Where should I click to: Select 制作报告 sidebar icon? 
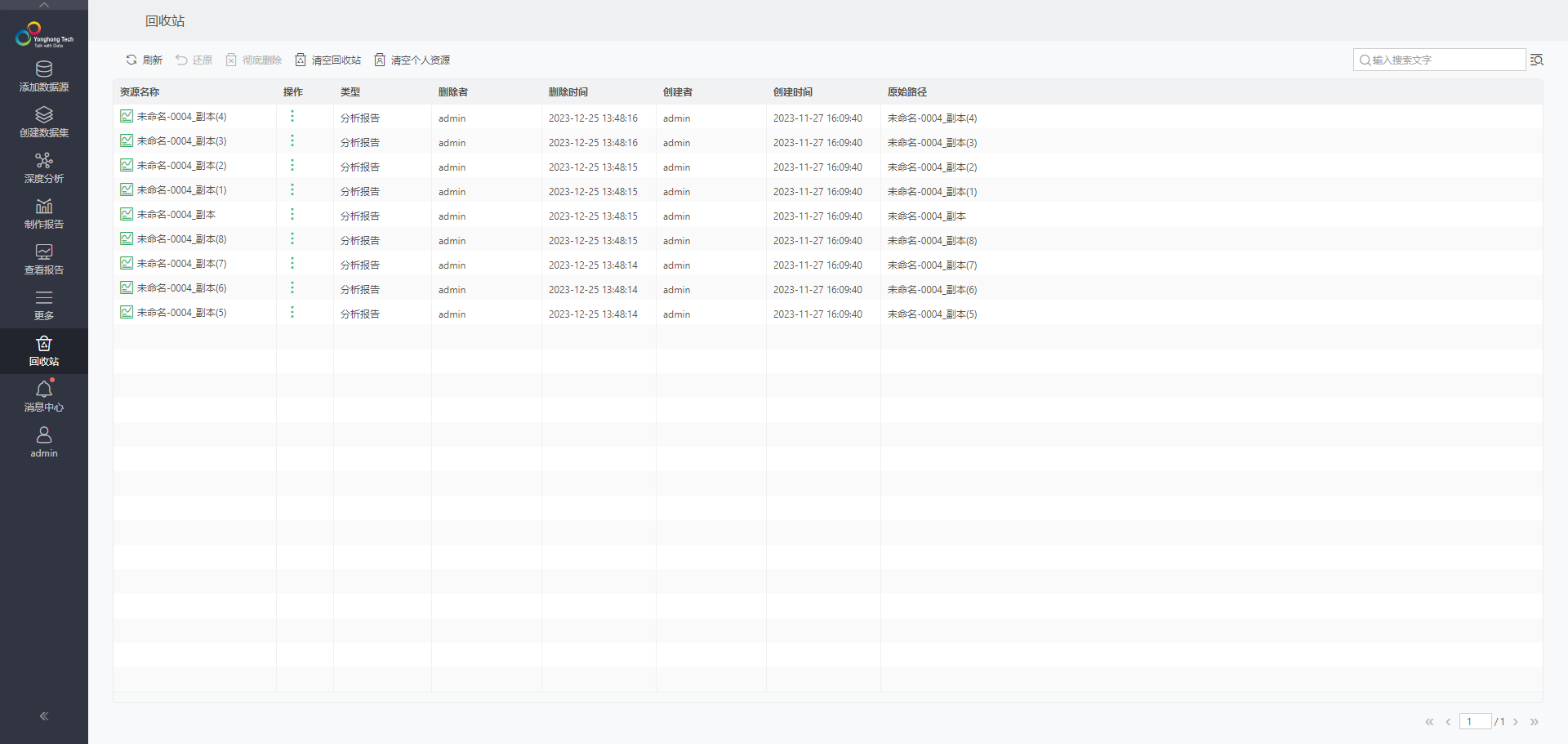coord(44,213)
